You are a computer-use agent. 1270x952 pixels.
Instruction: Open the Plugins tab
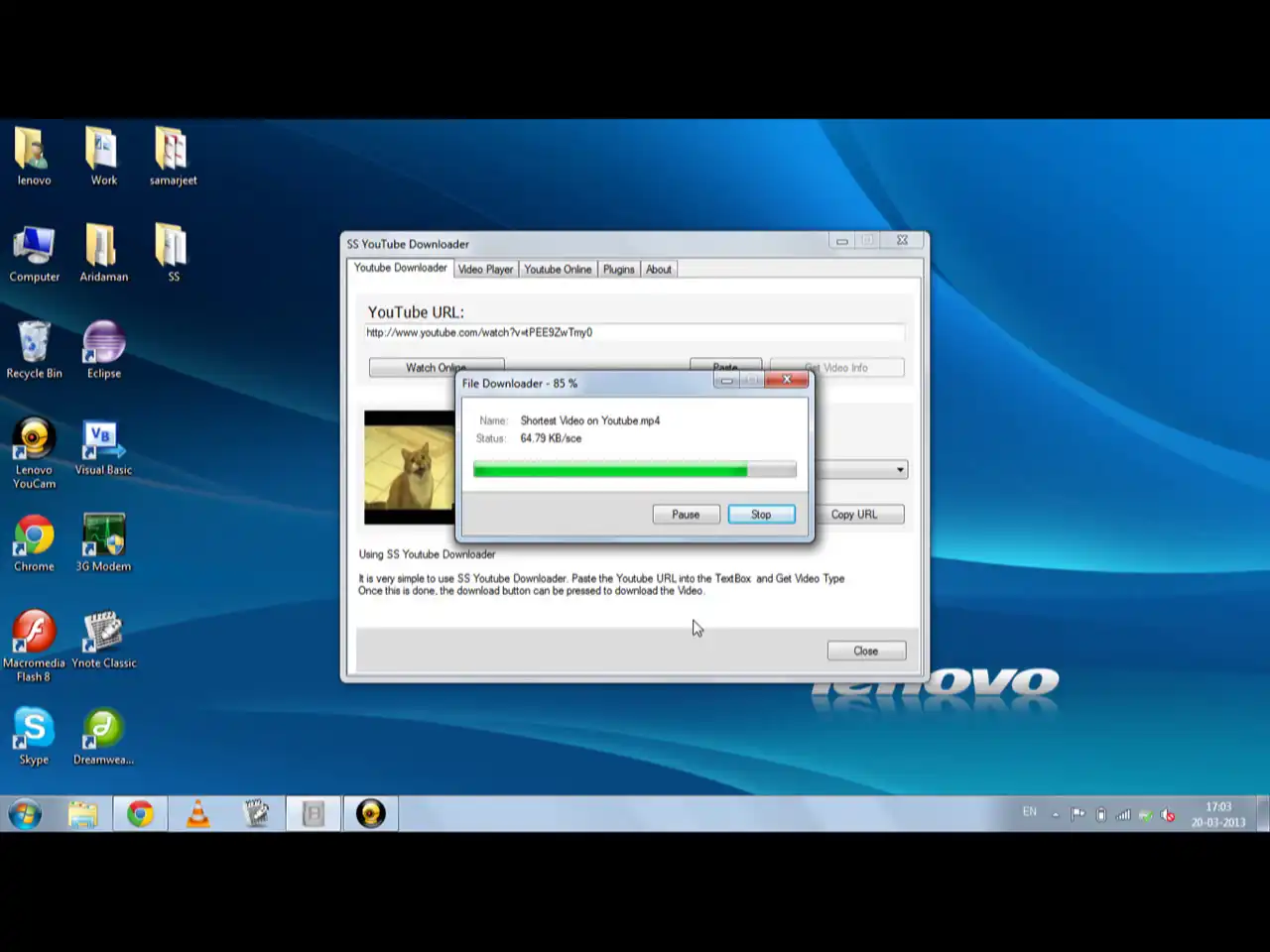coord(619,269)
